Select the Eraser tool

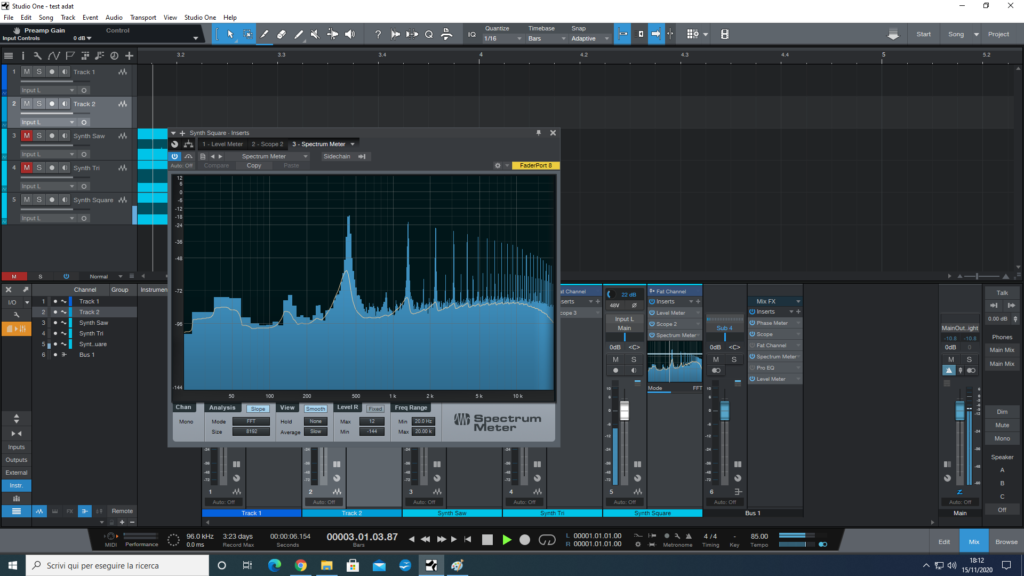pos(281,34)
